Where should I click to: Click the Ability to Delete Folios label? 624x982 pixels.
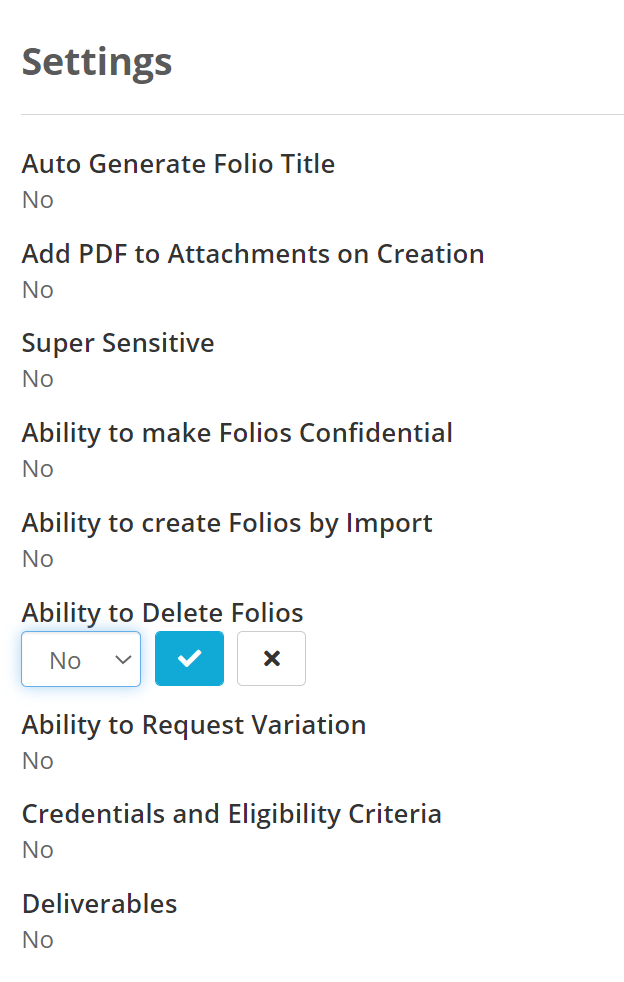click(163, 613)
